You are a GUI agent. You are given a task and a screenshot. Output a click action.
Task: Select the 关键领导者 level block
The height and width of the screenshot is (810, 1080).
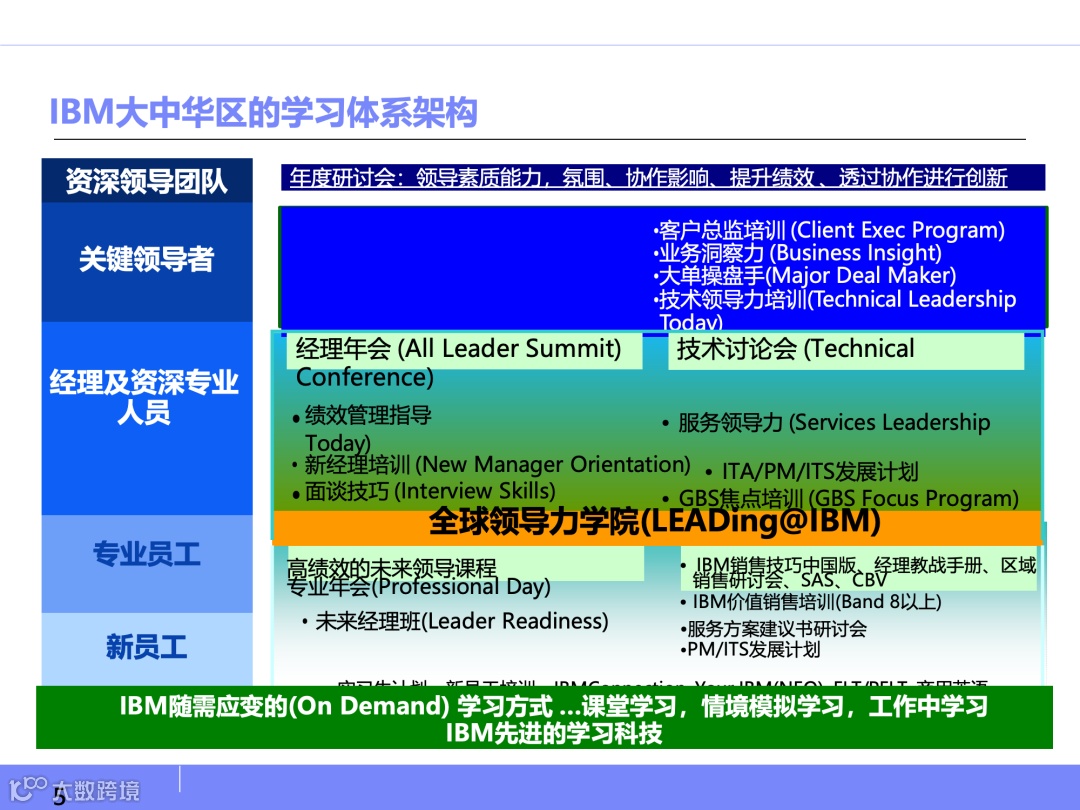point(147,262)
